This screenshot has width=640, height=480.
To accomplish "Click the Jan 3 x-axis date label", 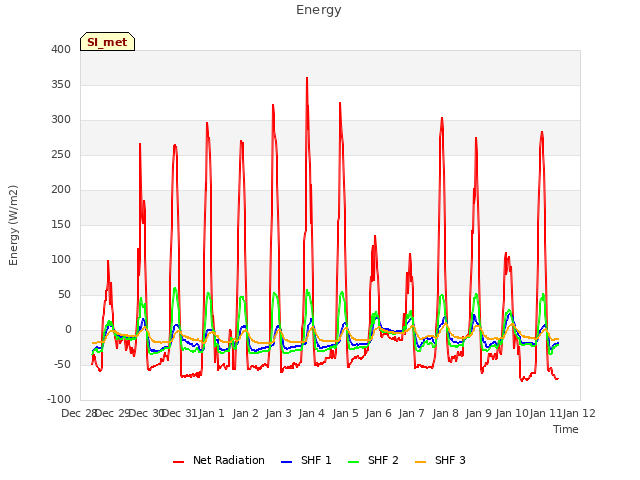I will 279,413.
